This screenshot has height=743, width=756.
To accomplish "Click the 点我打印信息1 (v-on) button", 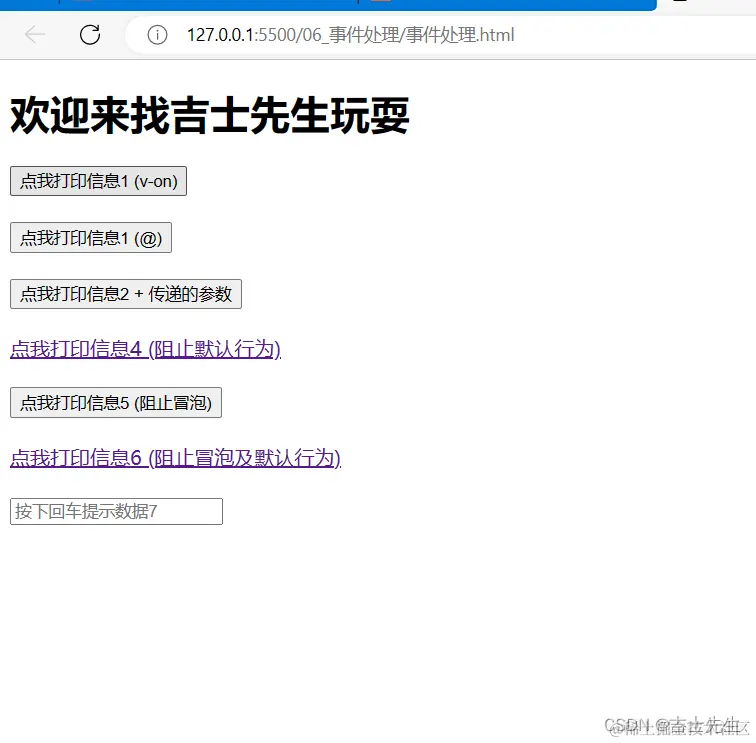I will 98,181.
